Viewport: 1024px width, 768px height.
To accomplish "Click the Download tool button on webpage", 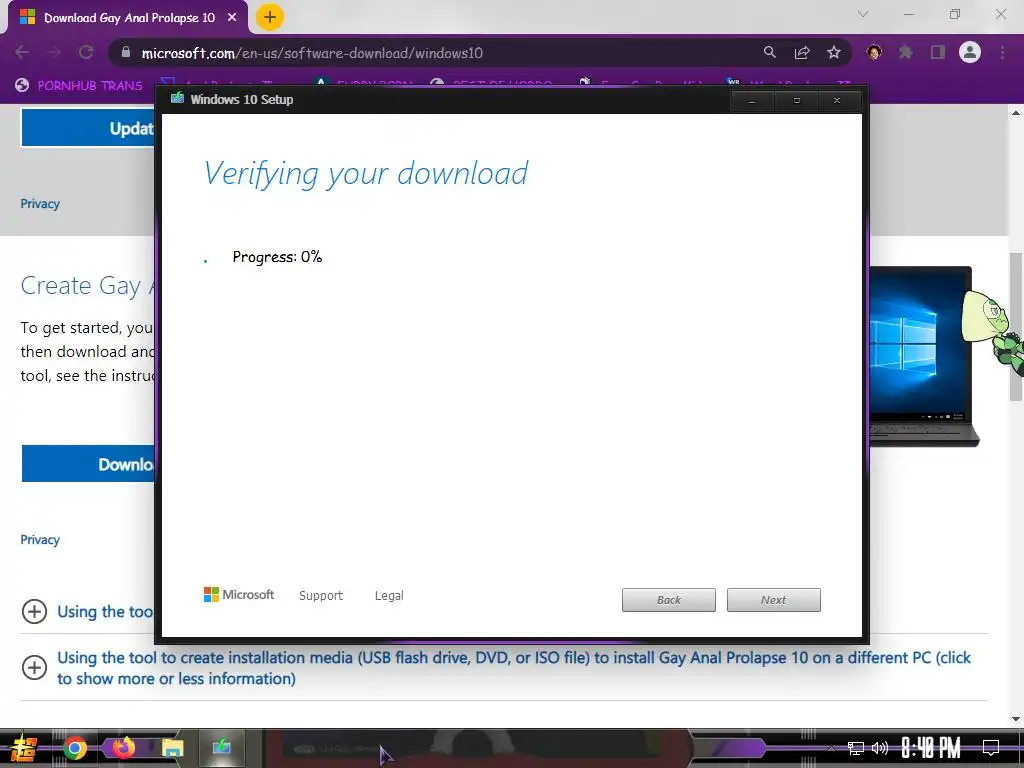I will (x=88, y=464).
